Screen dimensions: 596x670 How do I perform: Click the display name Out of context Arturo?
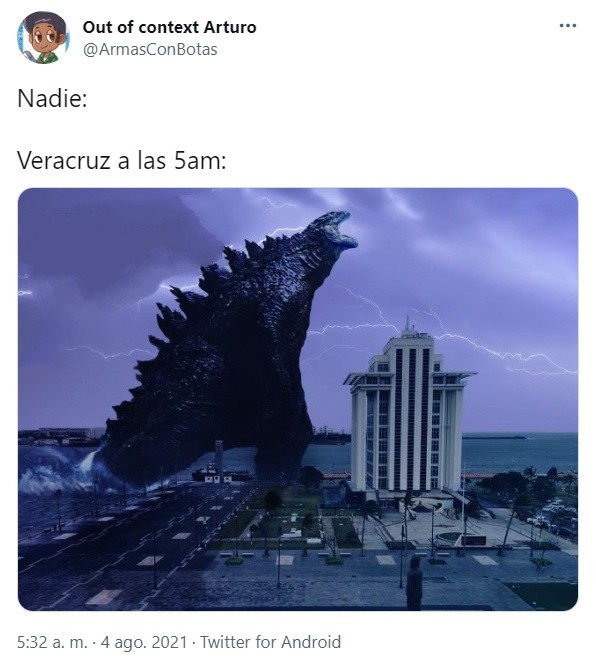(x=169, y=27)
